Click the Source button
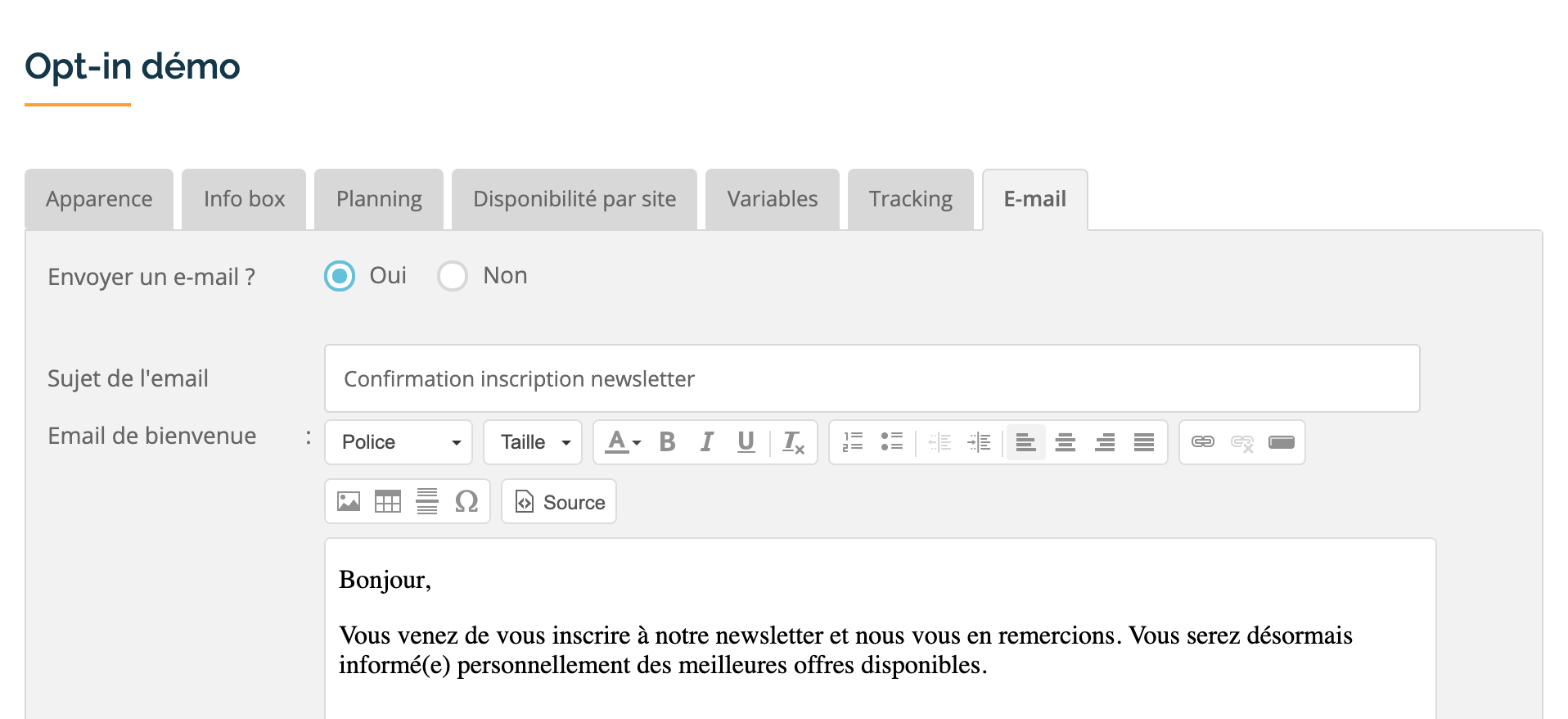The width and height of the screenshot is (1568, 719). (559, 501)
